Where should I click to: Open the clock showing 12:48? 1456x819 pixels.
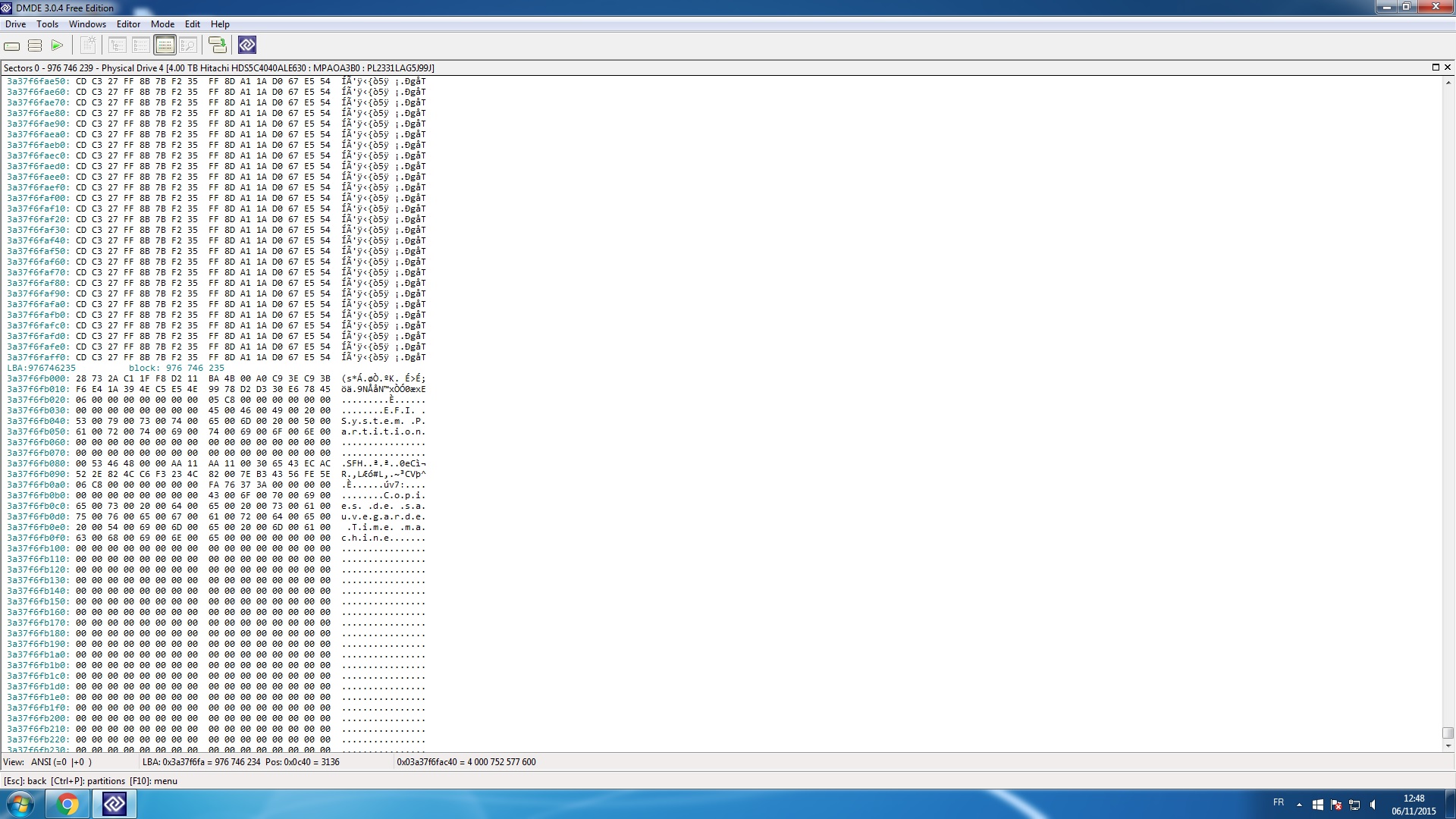click(1414, 805)
